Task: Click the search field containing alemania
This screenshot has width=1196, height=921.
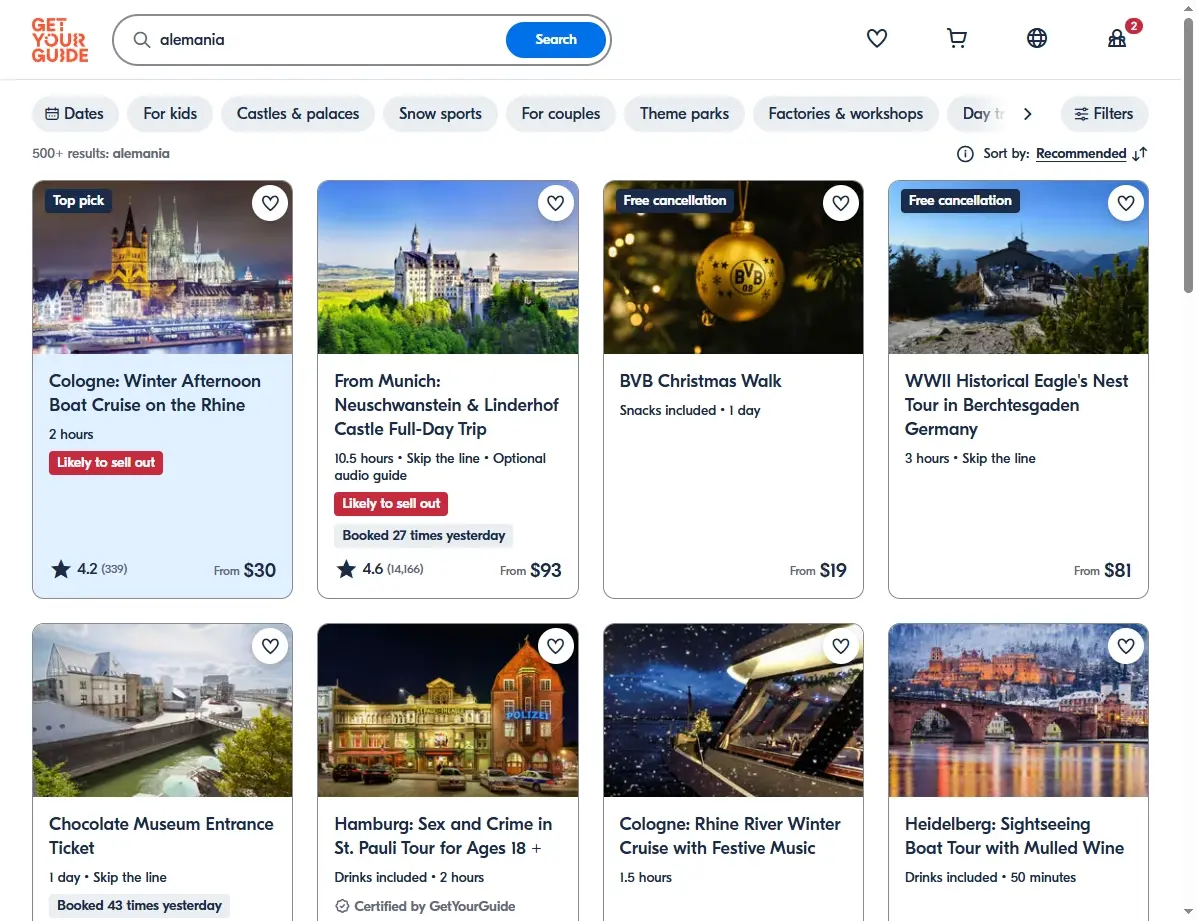Action: click(x=328, y=40)
